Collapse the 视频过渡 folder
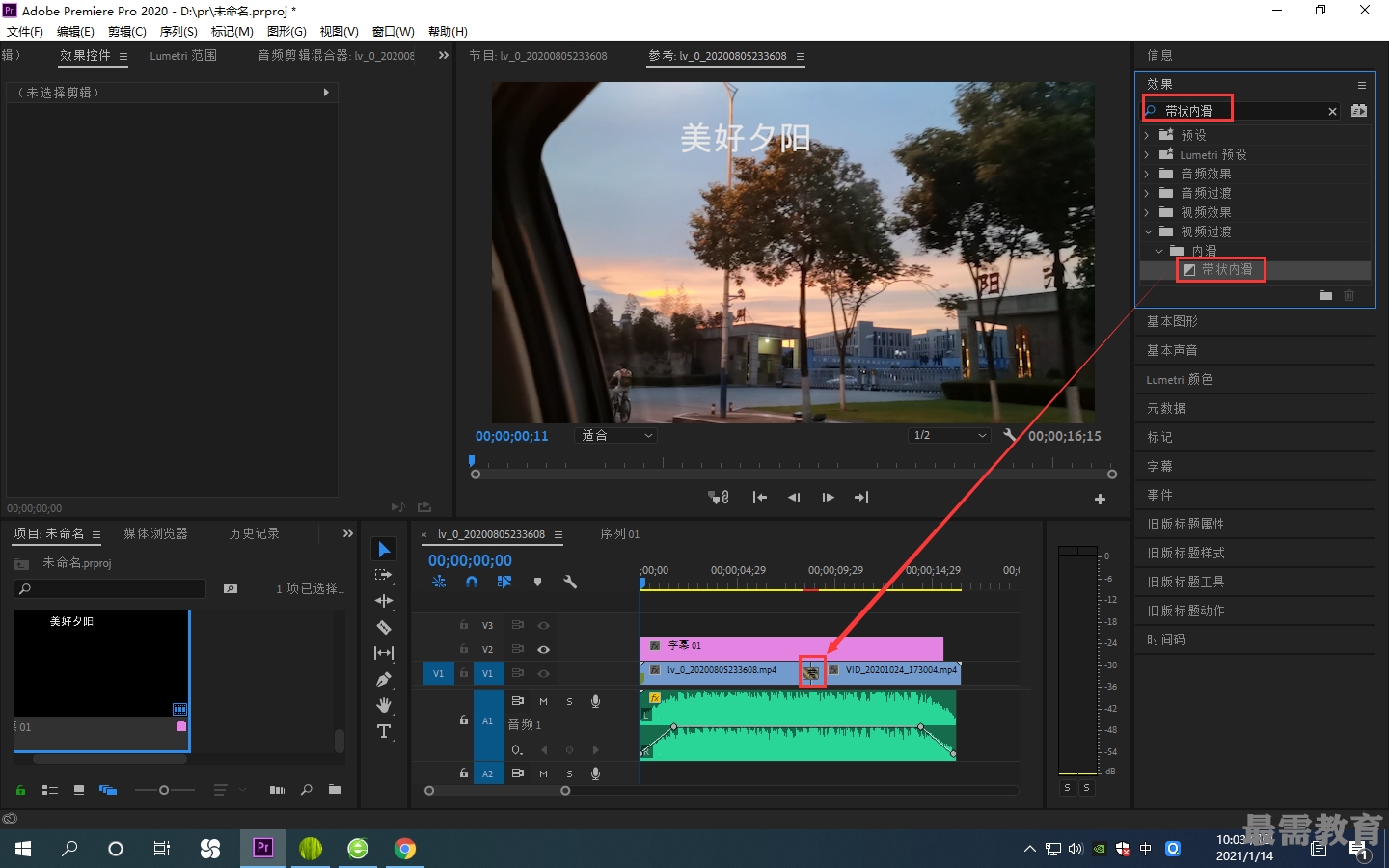This screenshot has width=1389, height=868. (x=1148, y=231)
